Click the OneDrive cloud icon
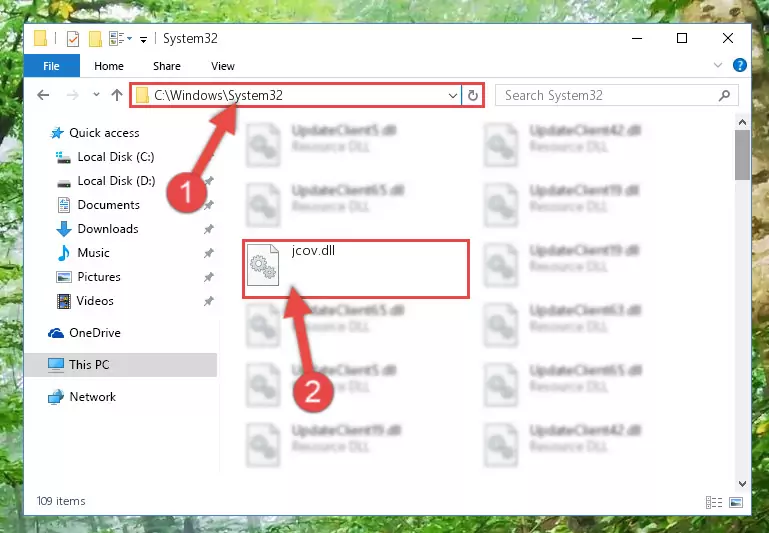The image size is (769, 533). [56, 333]
